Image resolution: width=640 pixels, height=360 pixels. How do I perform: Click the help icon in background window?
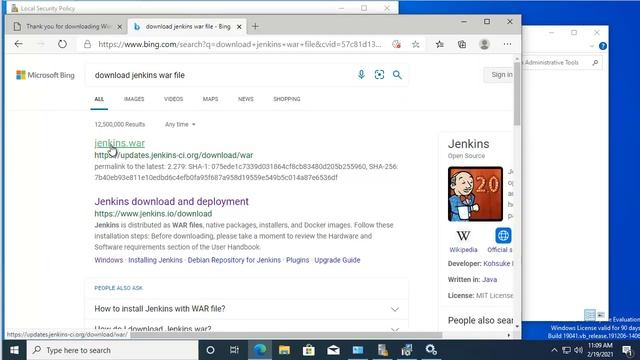click(x=602, y=46)
